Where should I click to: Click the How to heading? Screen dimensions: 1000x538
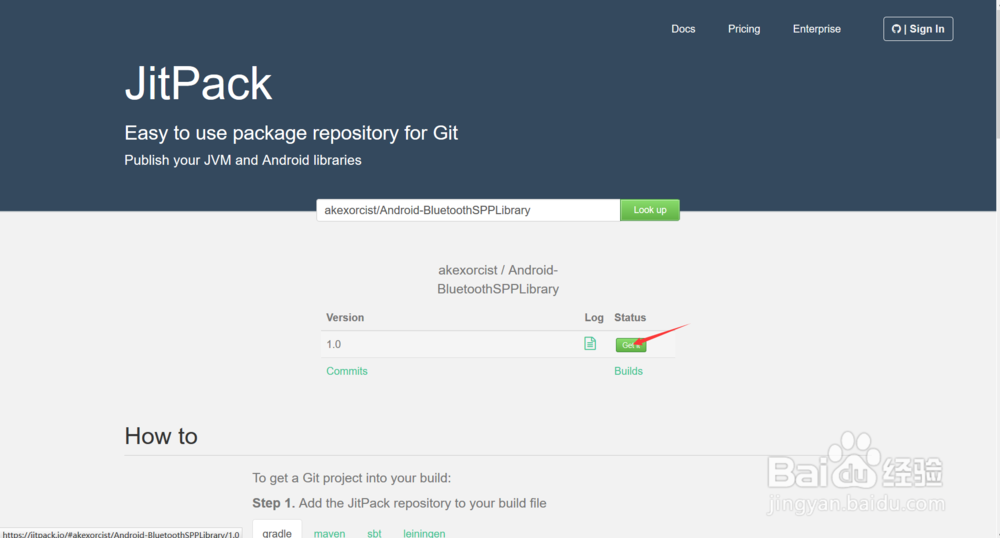pos(161,436)
